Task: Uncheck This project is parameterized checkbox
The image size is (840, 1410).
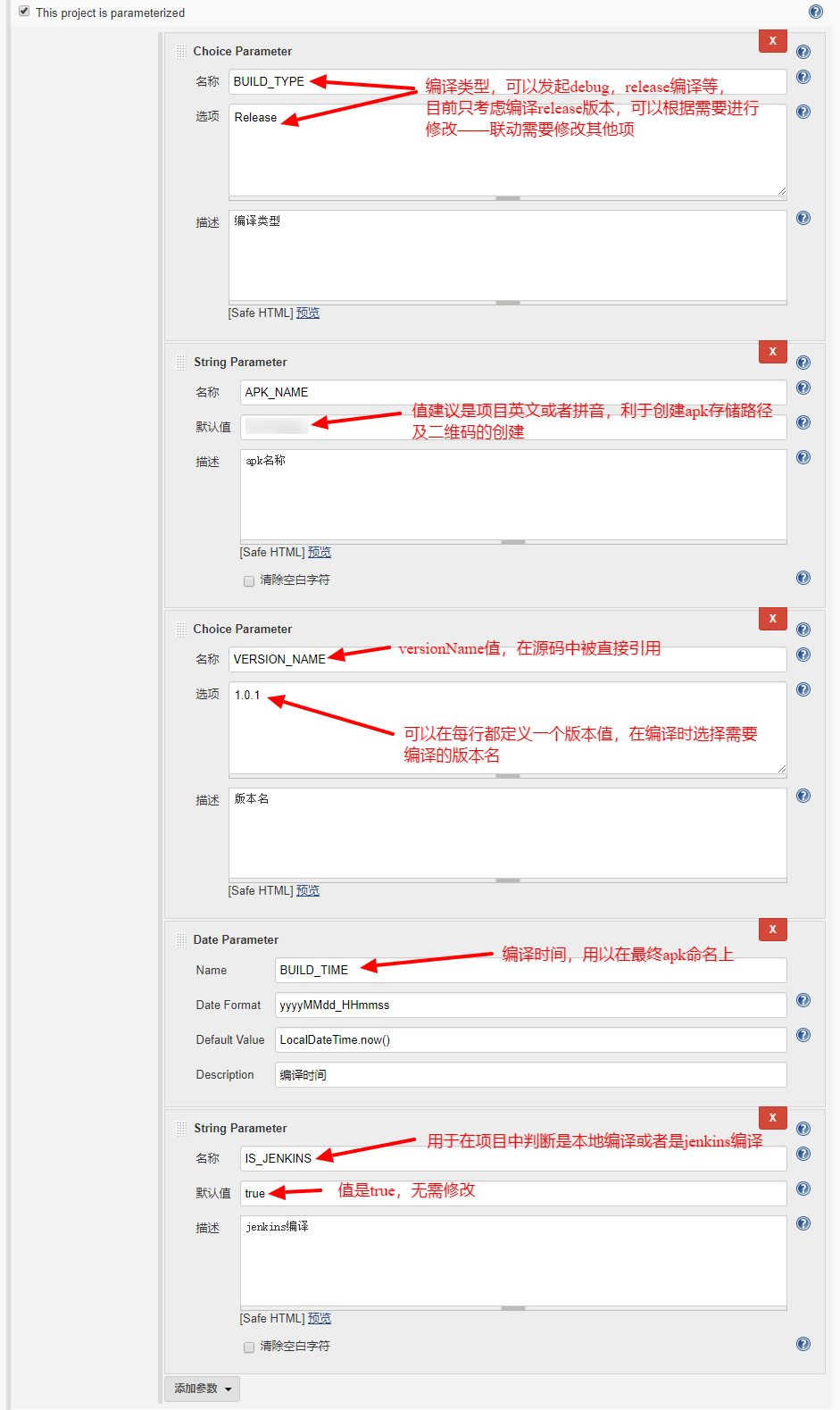Action: coord(24,12)
